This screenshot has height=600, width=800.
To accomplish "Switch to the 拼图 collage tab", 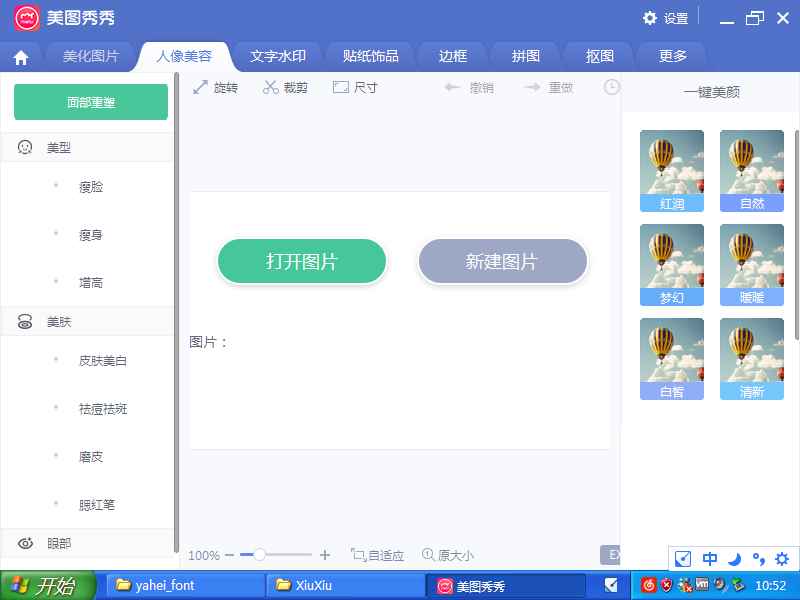I will [x=526, y=57].
